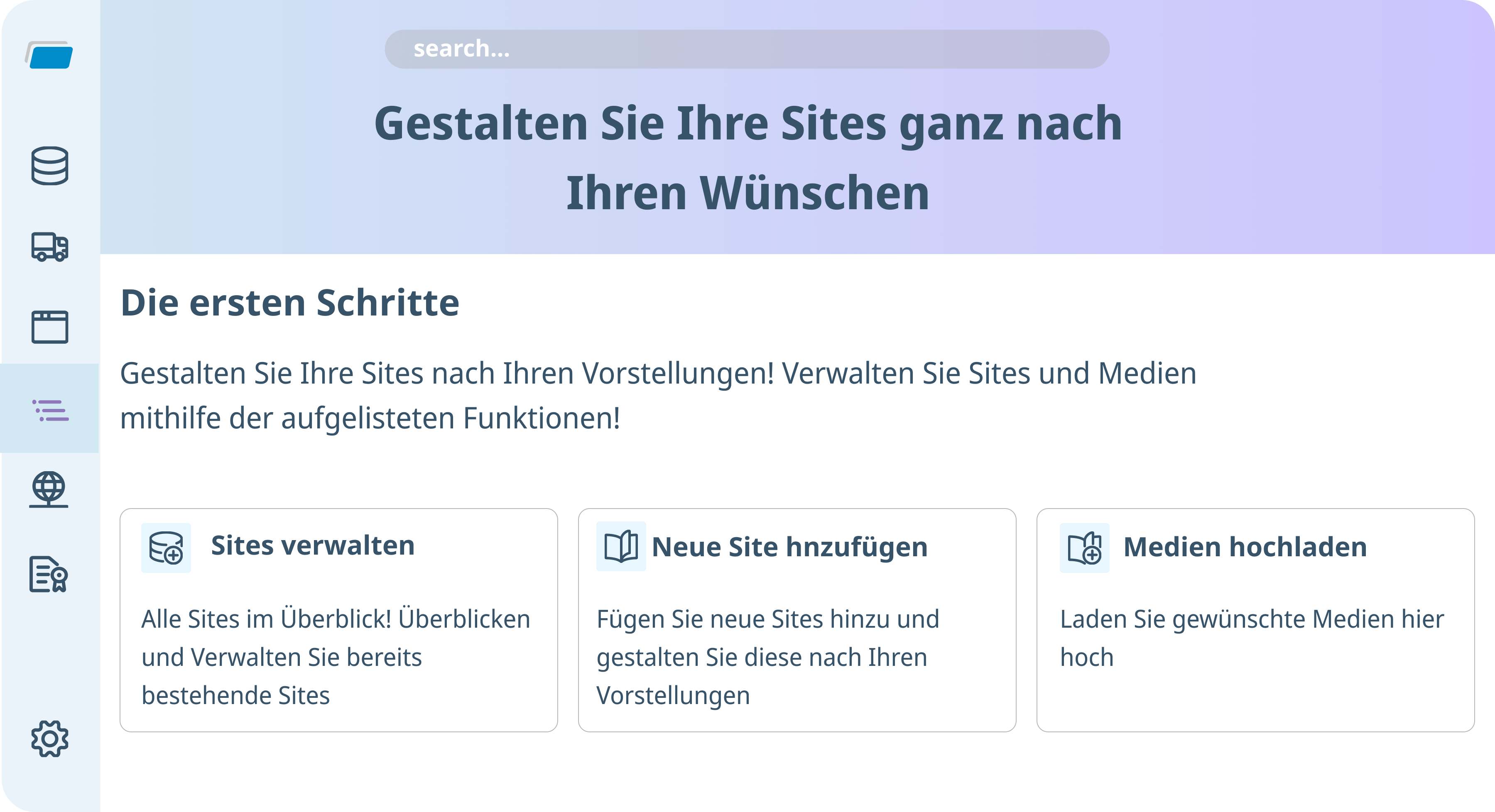This screenshot has height=812, width=1495.
Task: Open the database stack sidebar icon
Action: [49, 166]
